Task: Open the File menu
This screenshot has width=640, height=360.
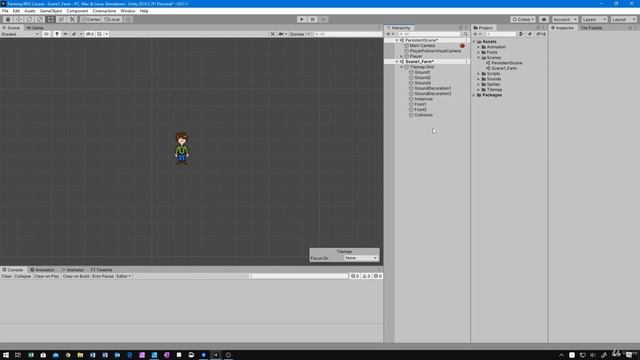Action: pos(5,11)
